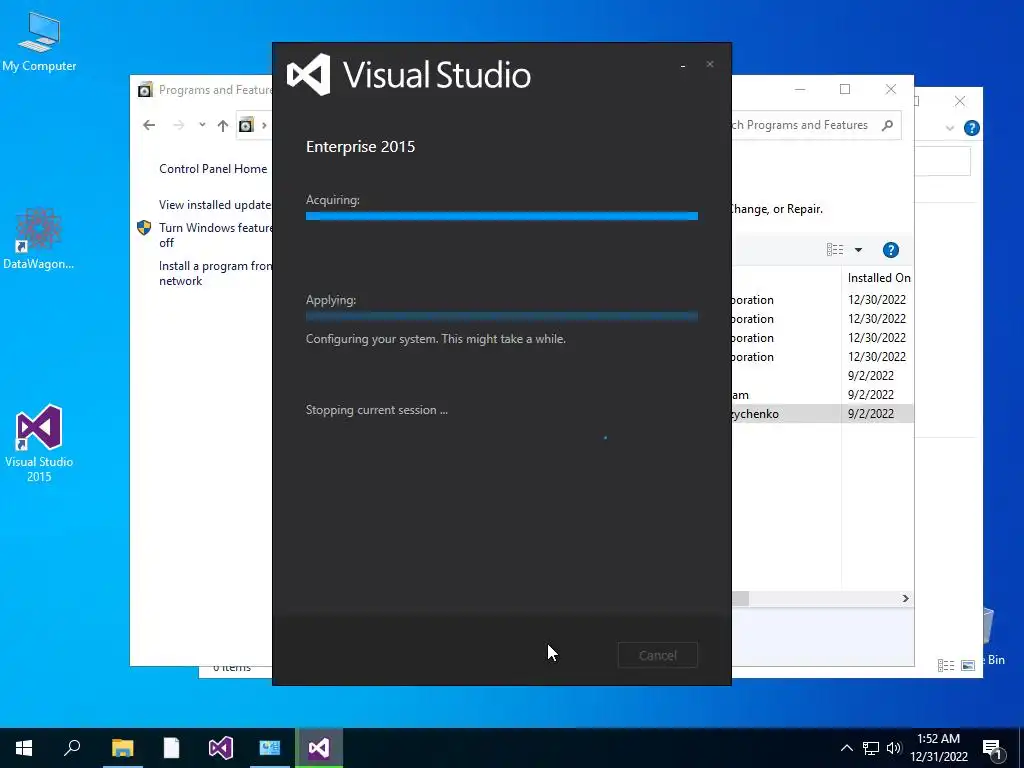The width and height of the screenshot is (1024, 768).
Task: Minimize the Visual Studio installer window
Action: [x=683, y=65]
